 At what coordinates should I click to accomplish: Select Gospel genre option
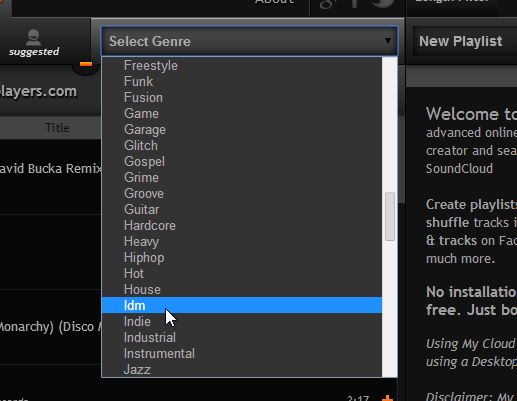[242, 161]
